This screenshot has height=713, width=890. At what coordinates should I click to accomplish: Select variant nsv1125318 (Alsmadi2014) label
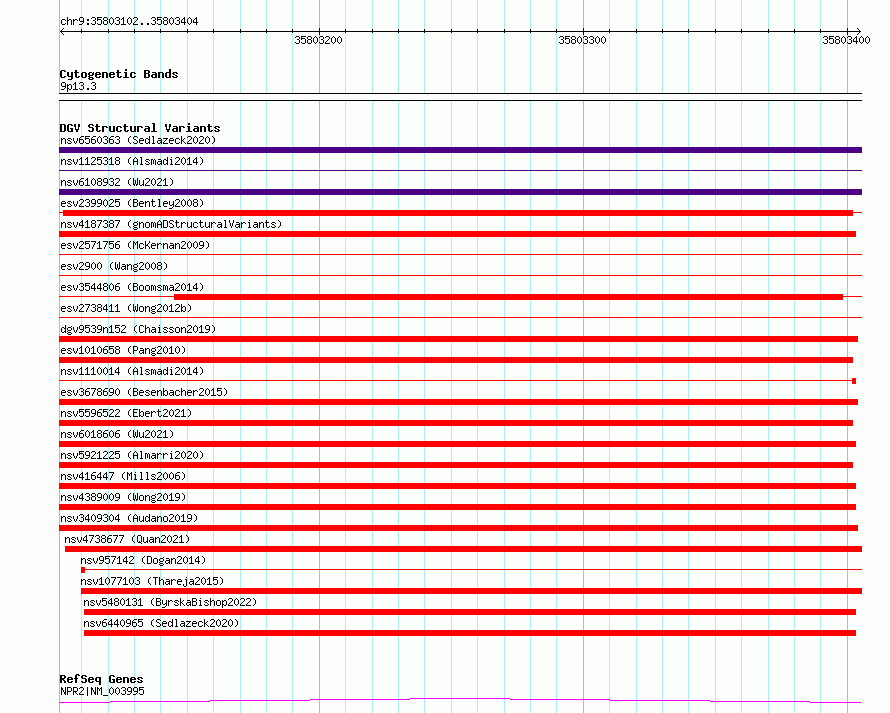[132, 161]
